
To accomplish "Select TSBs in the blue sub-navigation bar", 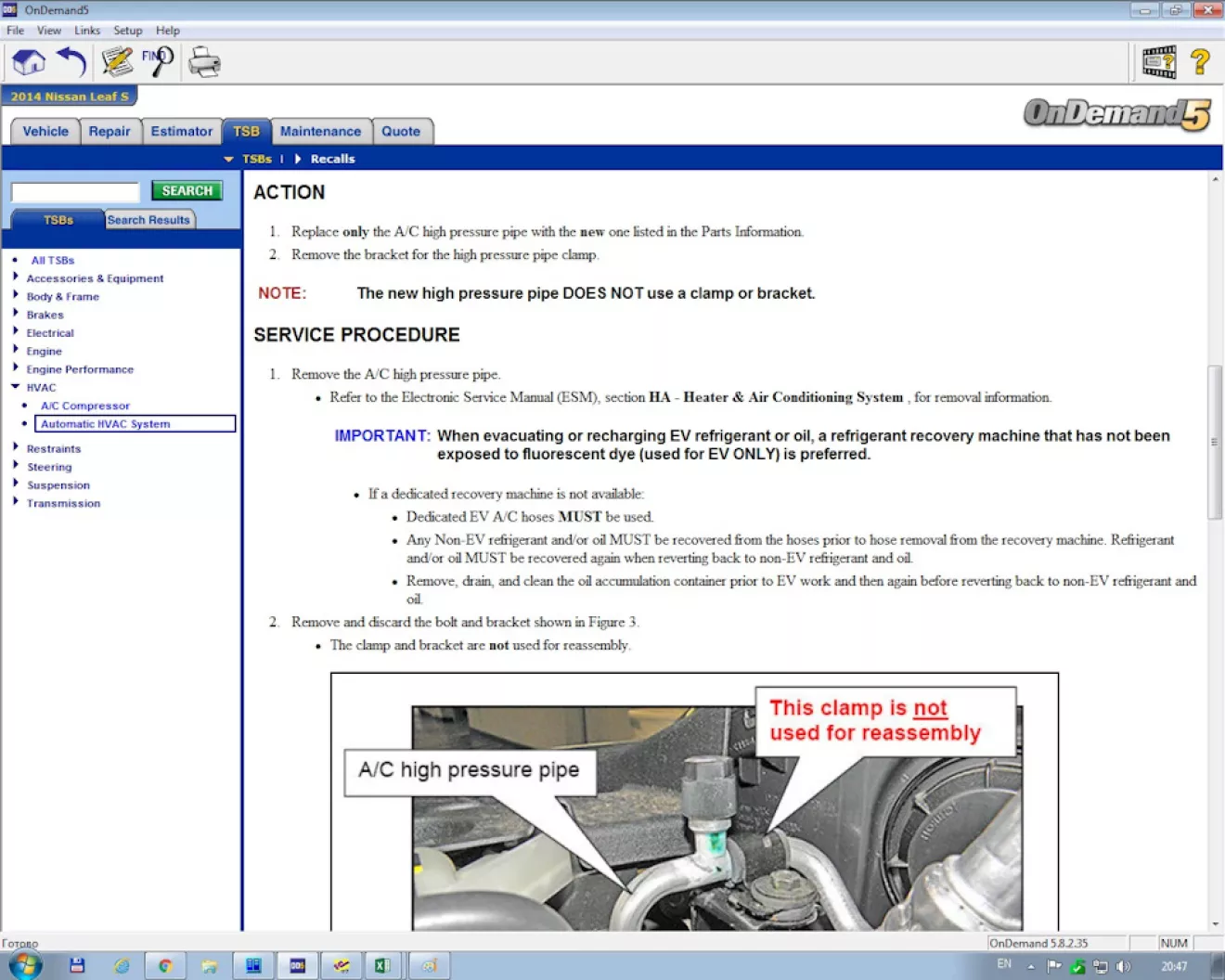I will (257, 159).
